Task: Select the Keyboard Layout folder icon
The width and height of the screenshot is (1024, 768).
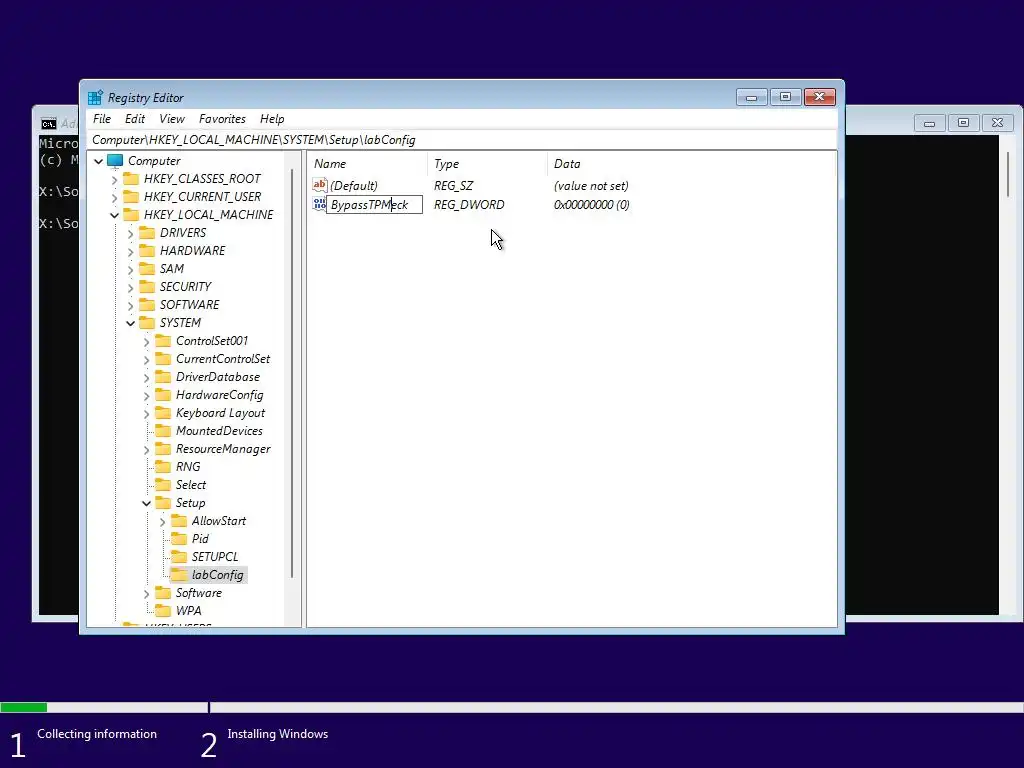Action: (x=163, y=413)
